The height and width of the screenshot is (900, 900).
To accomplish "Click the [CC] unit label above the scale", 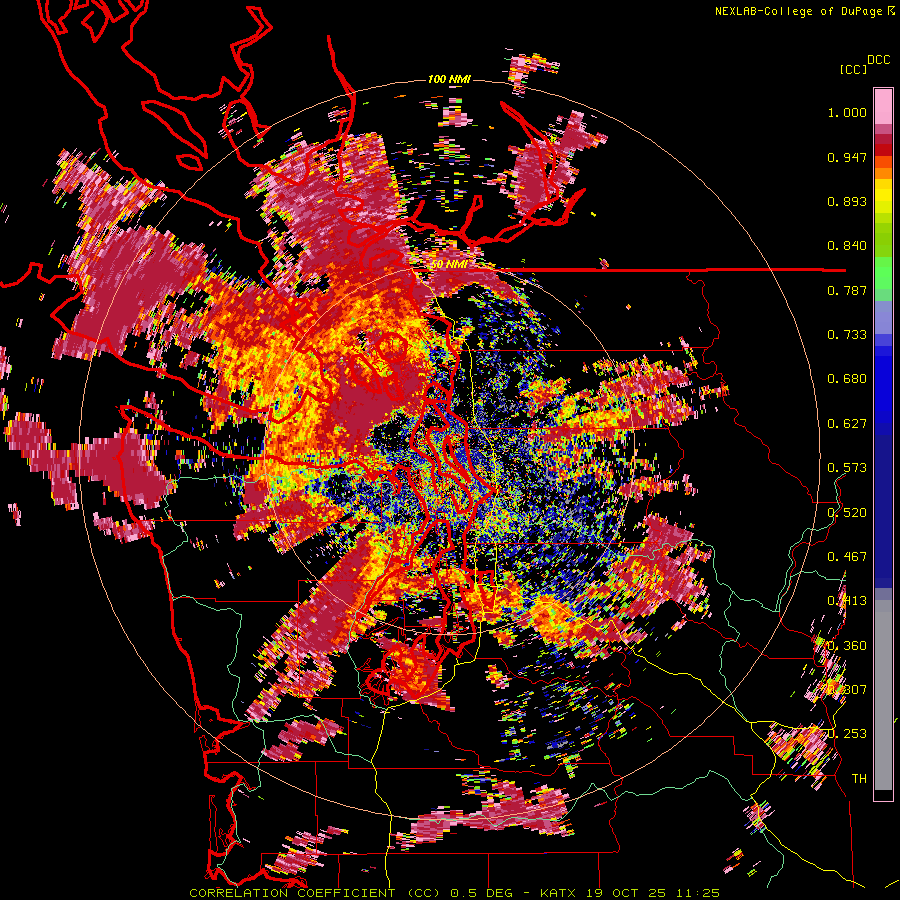I will tap(853, 69).
